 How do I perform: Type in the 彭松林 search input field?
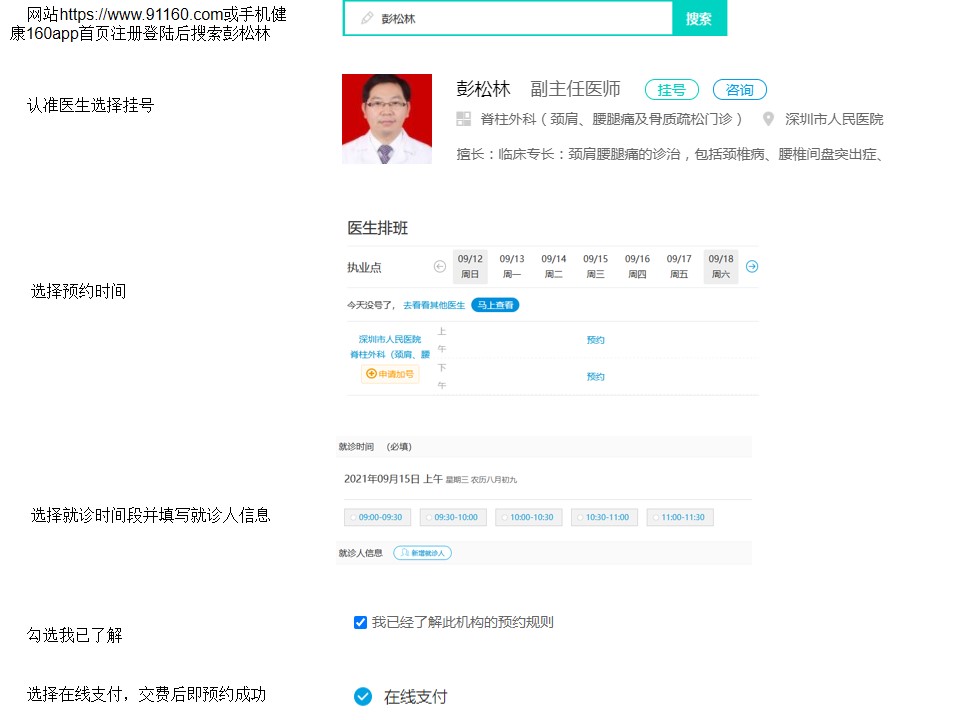[x=500, y=18]
